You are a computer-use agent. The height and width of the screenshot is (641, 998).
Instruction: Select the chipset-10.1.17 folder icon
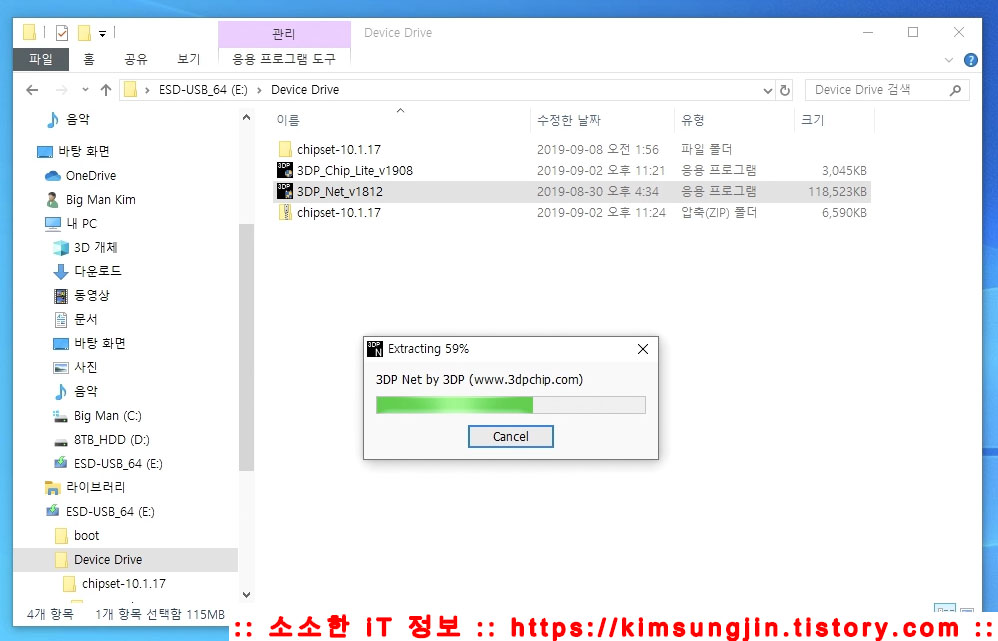tap(285, 150)
